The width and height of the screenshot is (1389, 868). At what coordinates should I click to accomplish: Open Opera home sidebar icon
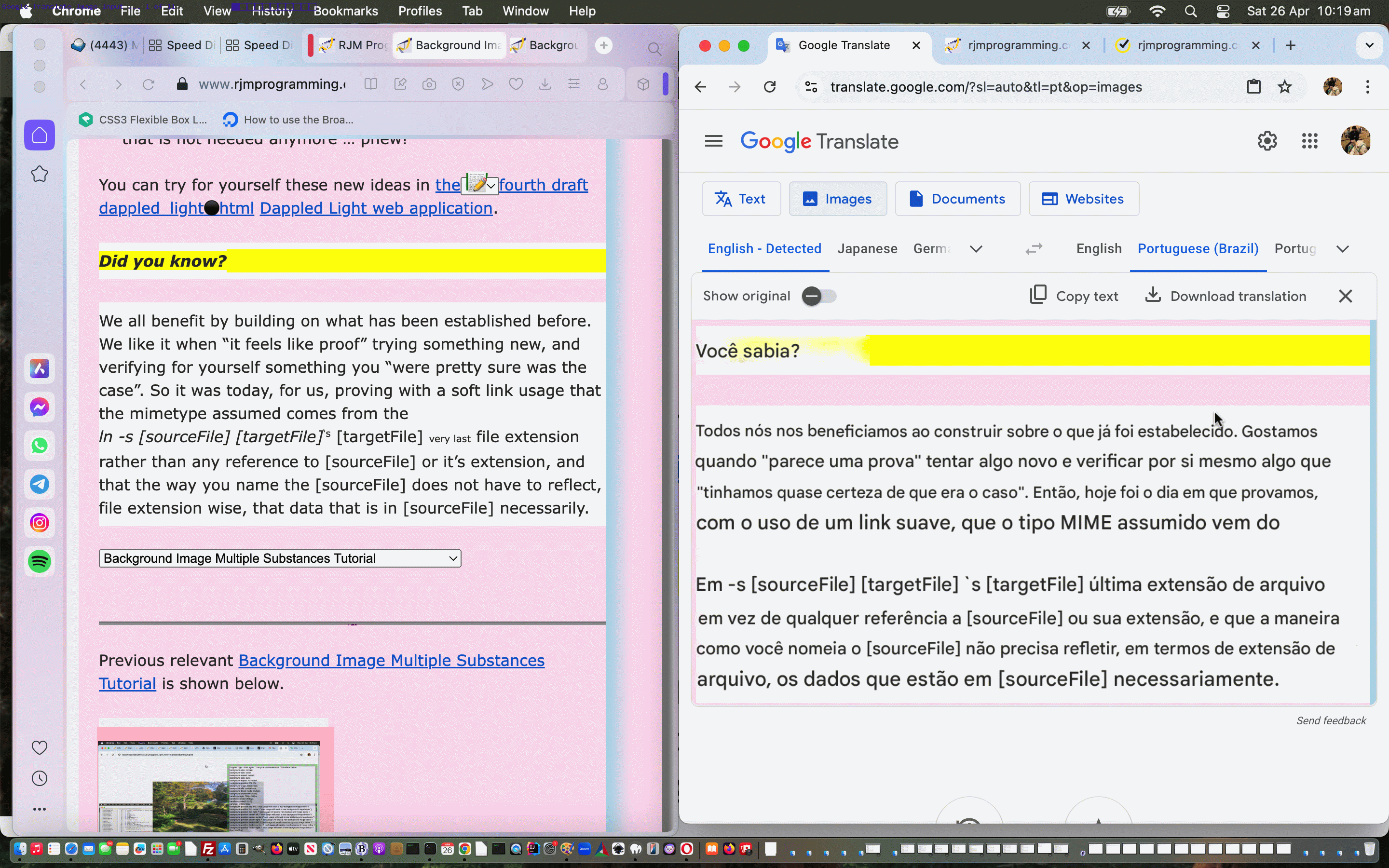point(40,136)
